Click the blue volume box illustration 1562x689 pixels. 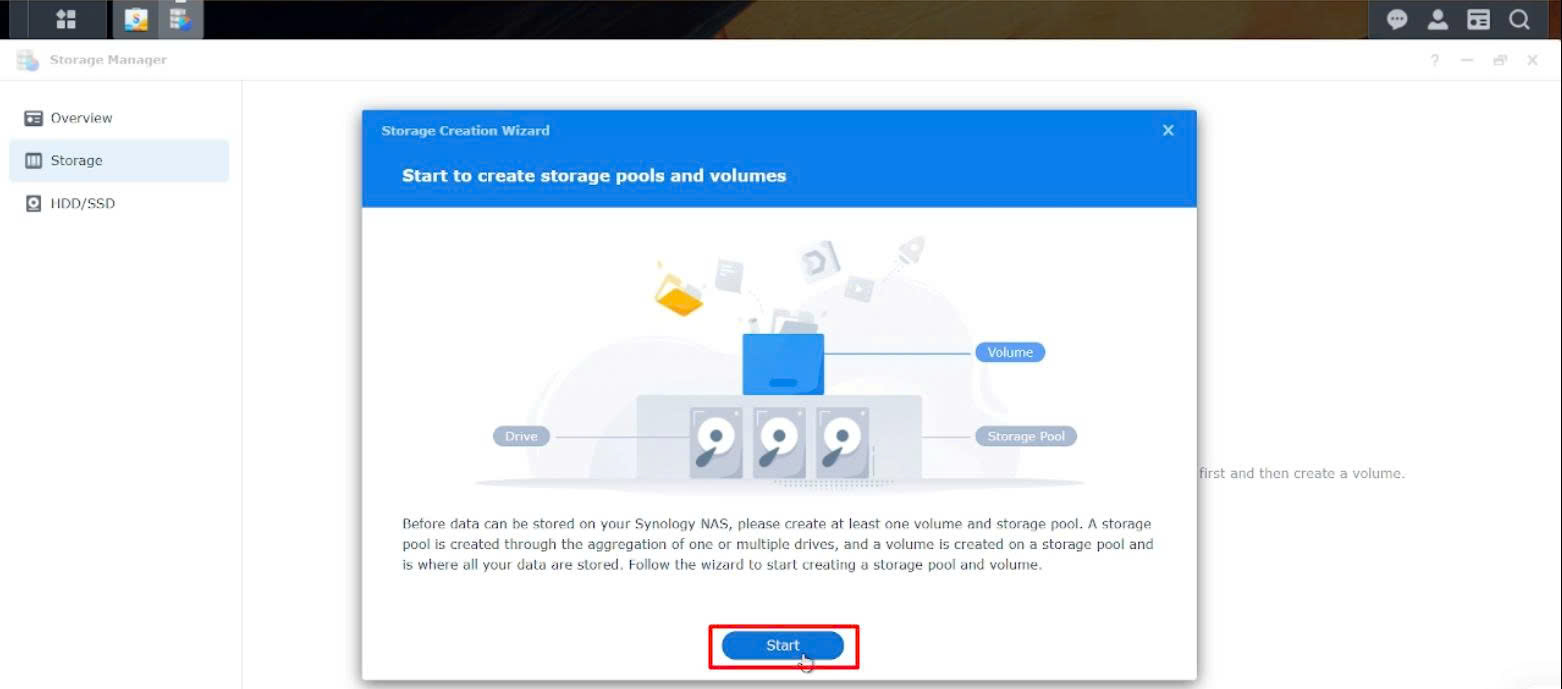(x=783, y=365)
